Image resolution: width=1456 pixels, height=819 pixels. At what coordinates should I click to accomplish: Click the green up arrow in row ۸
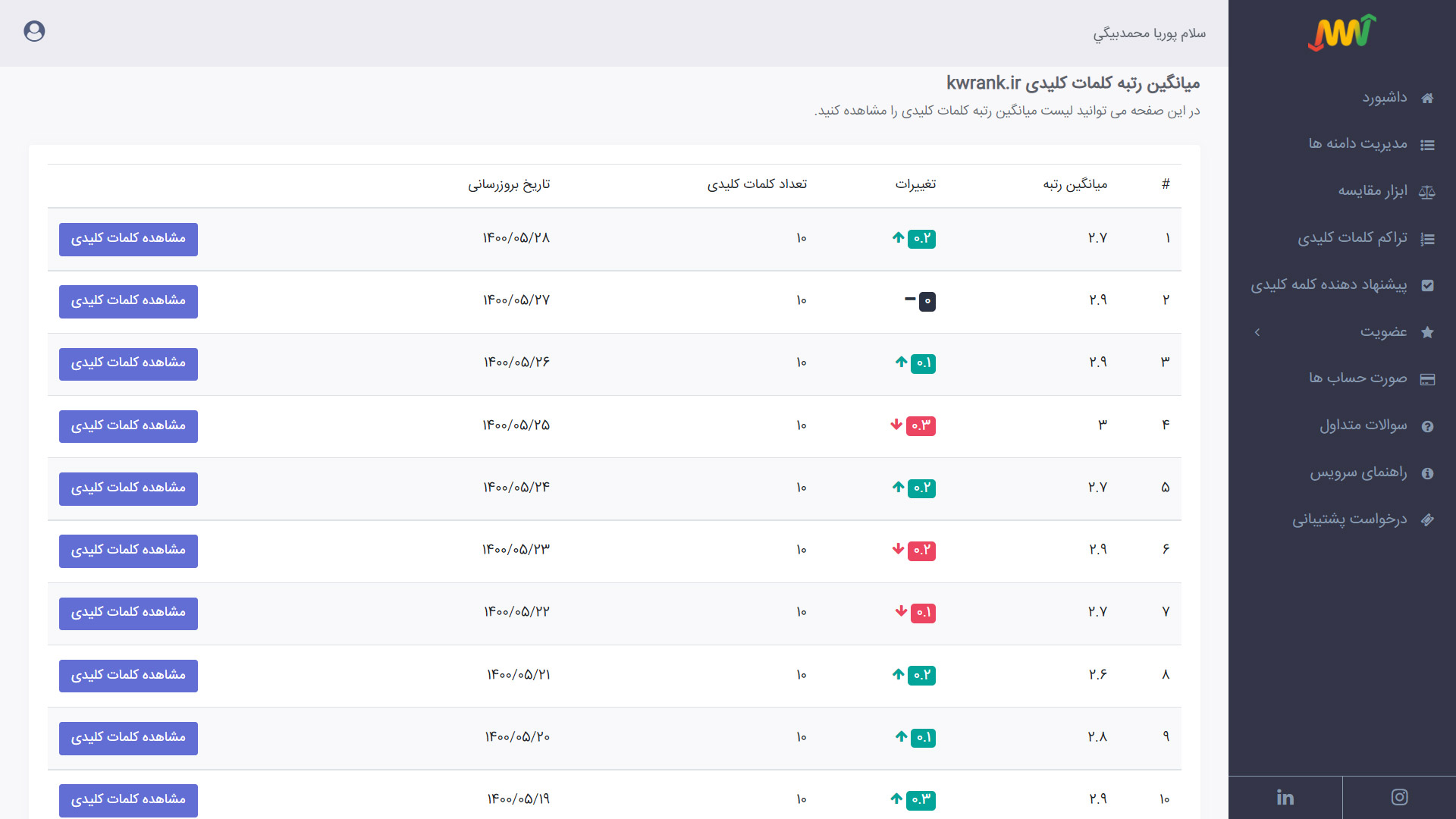tap(899, 674)
